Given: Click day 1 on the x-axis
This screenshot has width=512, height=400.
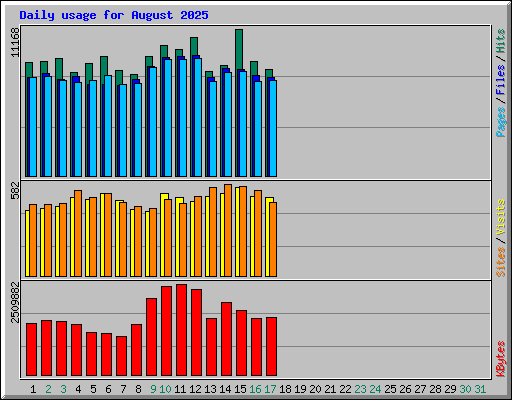Looking at the screenshot, I should pos(33,389).
